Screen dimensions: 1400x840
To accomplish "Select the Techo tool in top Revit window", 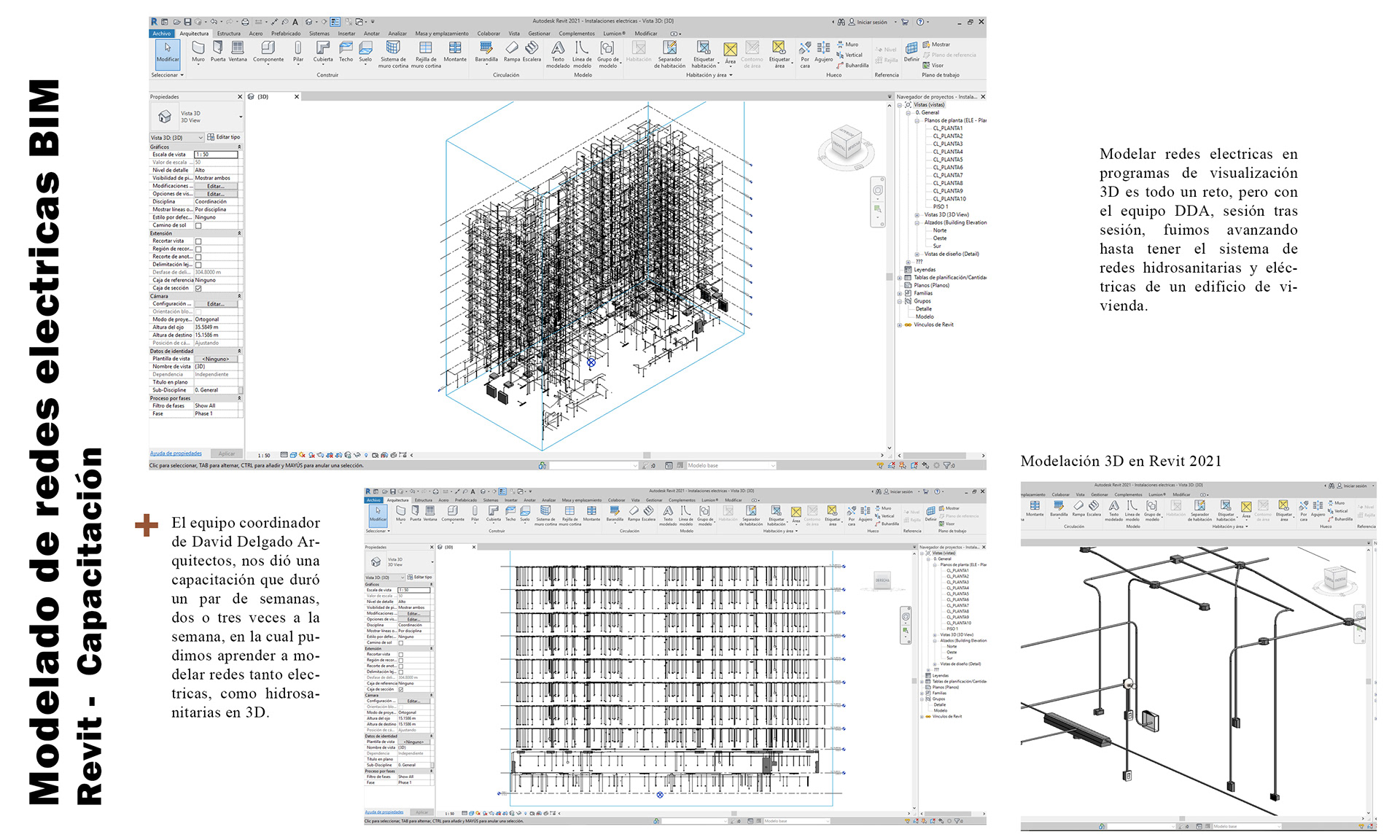I will pyautogui.click(x=346, y=52).
